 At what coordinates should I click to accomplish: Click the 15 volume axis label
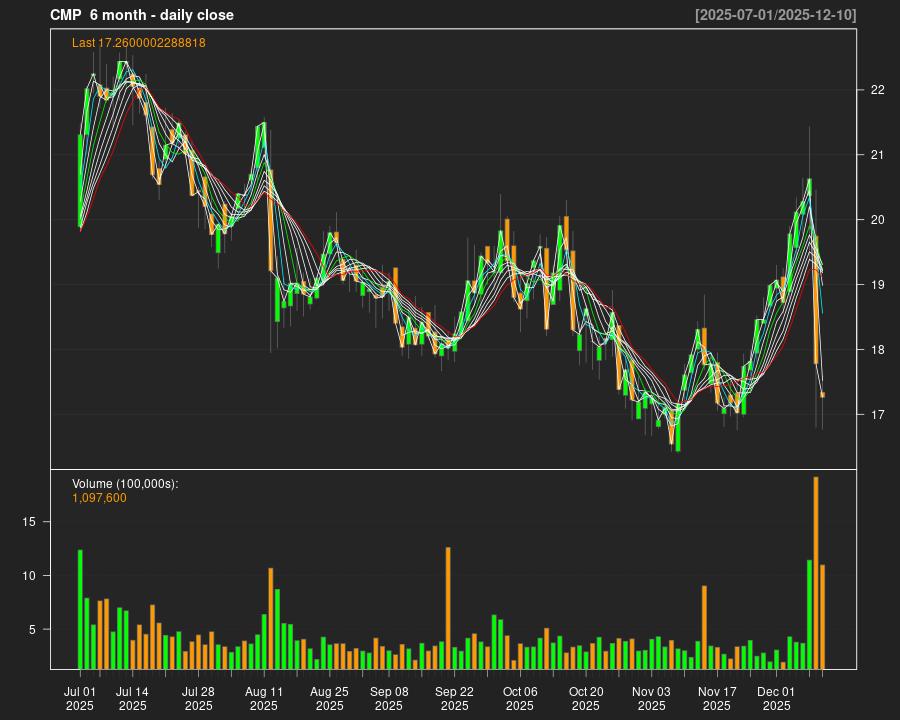[x=30, y=522]
